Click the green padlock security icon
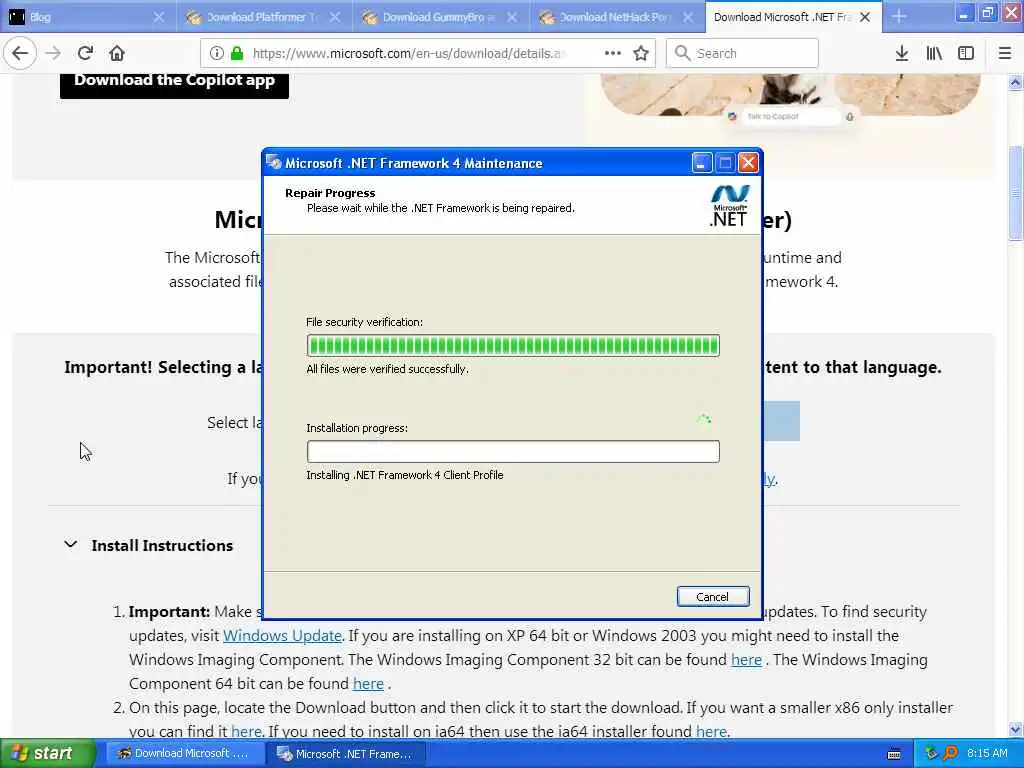The height and width of the screenshot is (768, 1024). point(237,53)
